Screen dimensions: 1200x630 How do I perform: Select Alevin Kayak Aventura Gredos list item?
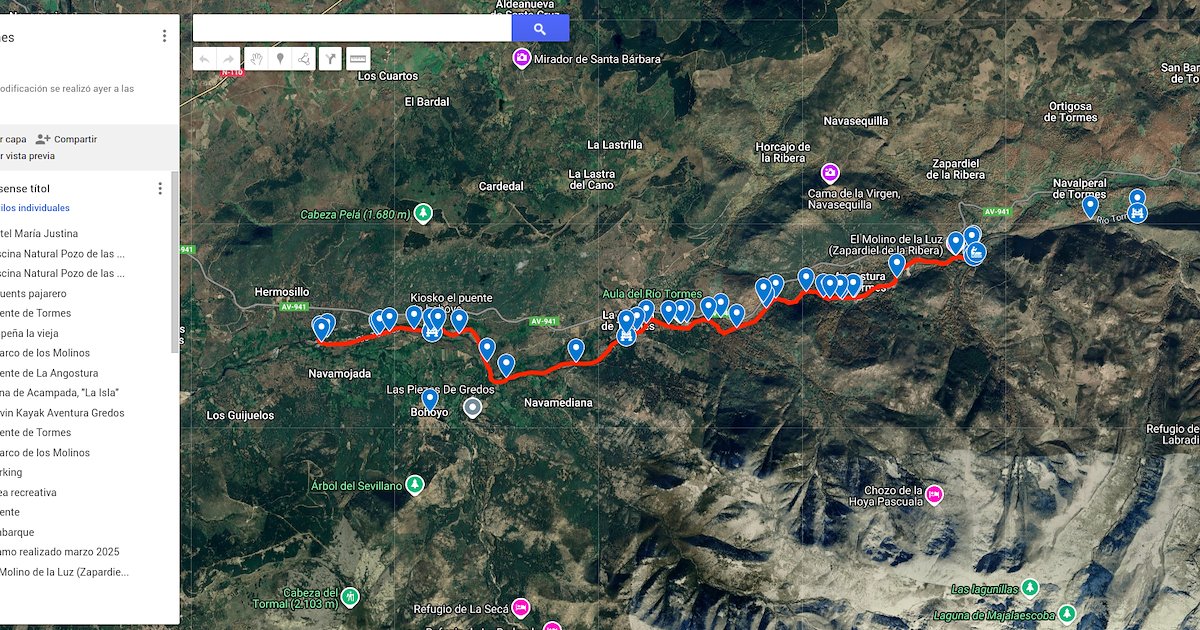[62, 412]
